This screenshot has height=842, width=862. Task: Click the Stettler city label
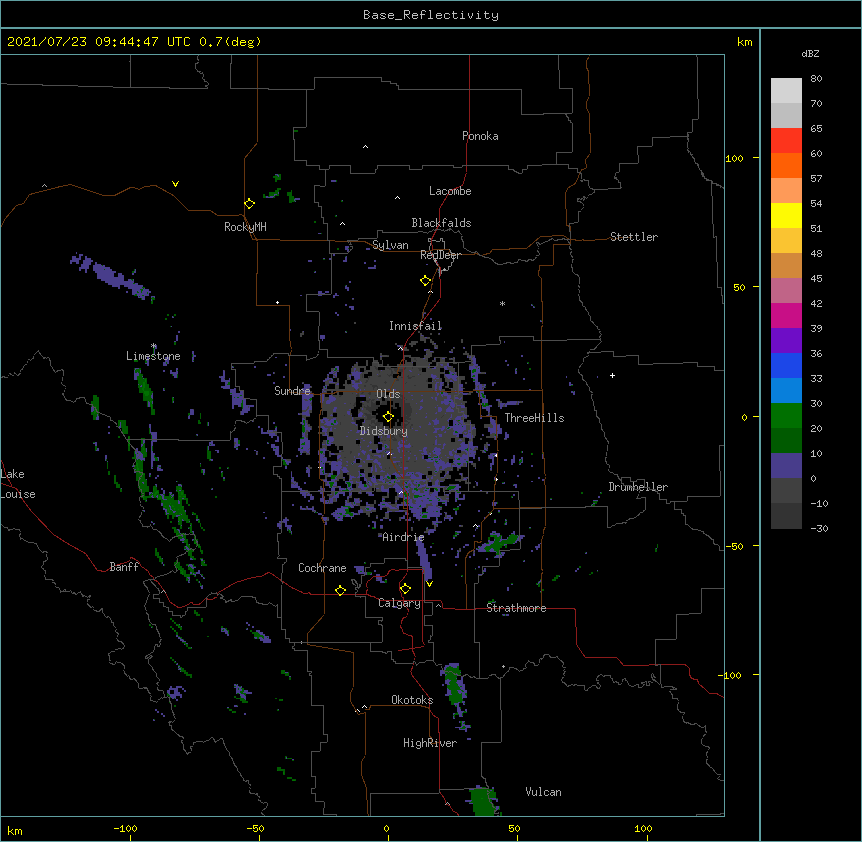pos(634,237)
